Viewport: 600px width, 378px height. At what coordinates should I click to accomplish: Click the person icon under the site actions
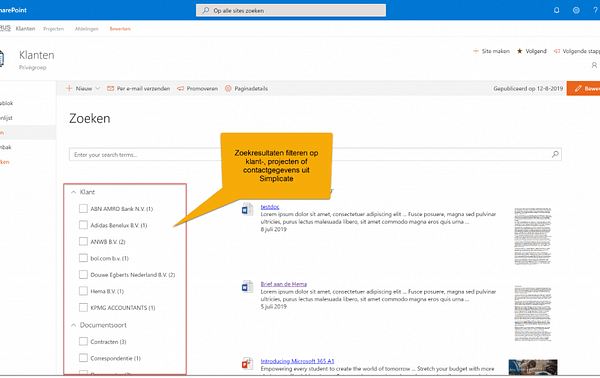point(594,65)
